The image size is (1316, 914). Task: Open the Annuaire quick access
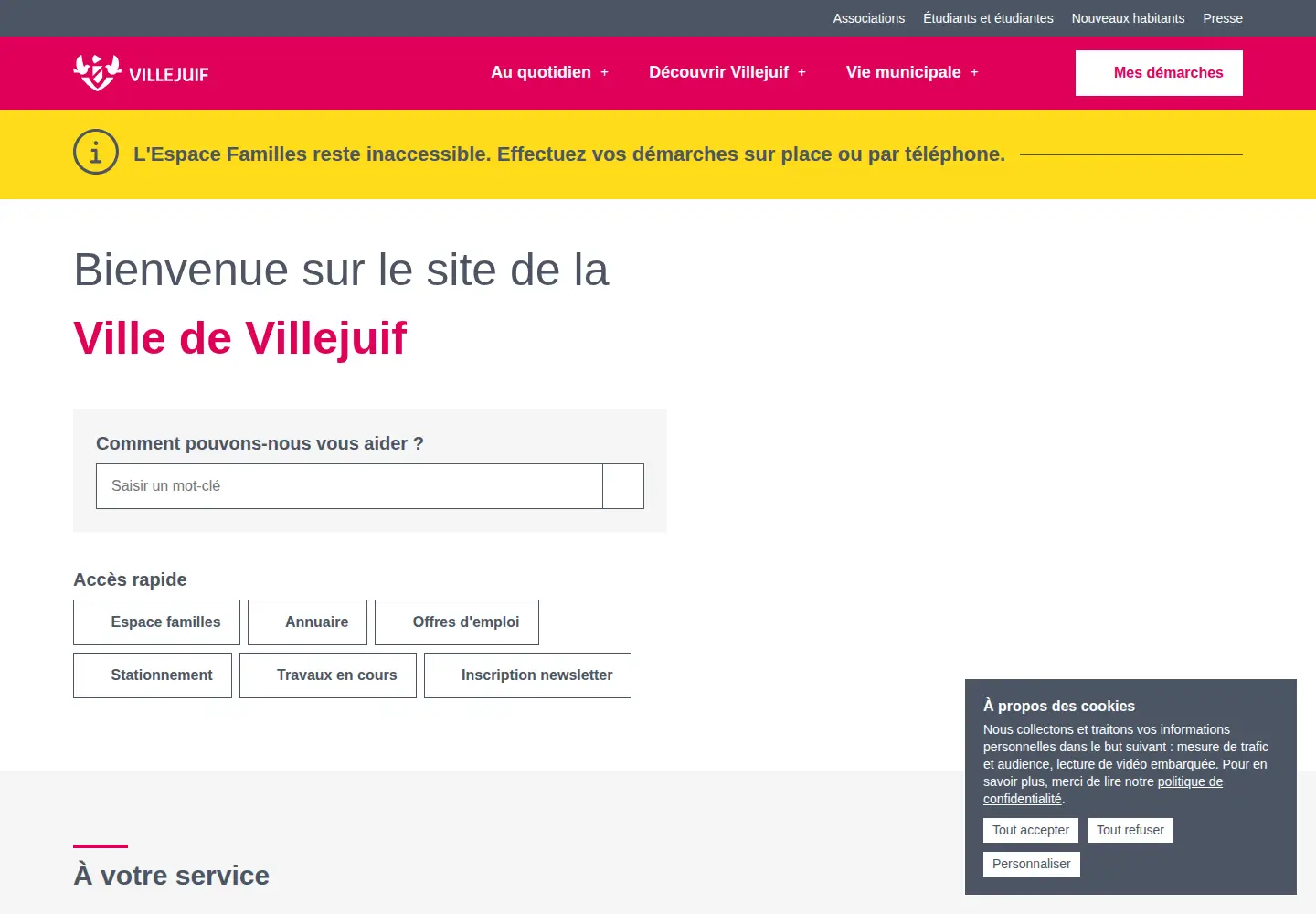[307, 622]
